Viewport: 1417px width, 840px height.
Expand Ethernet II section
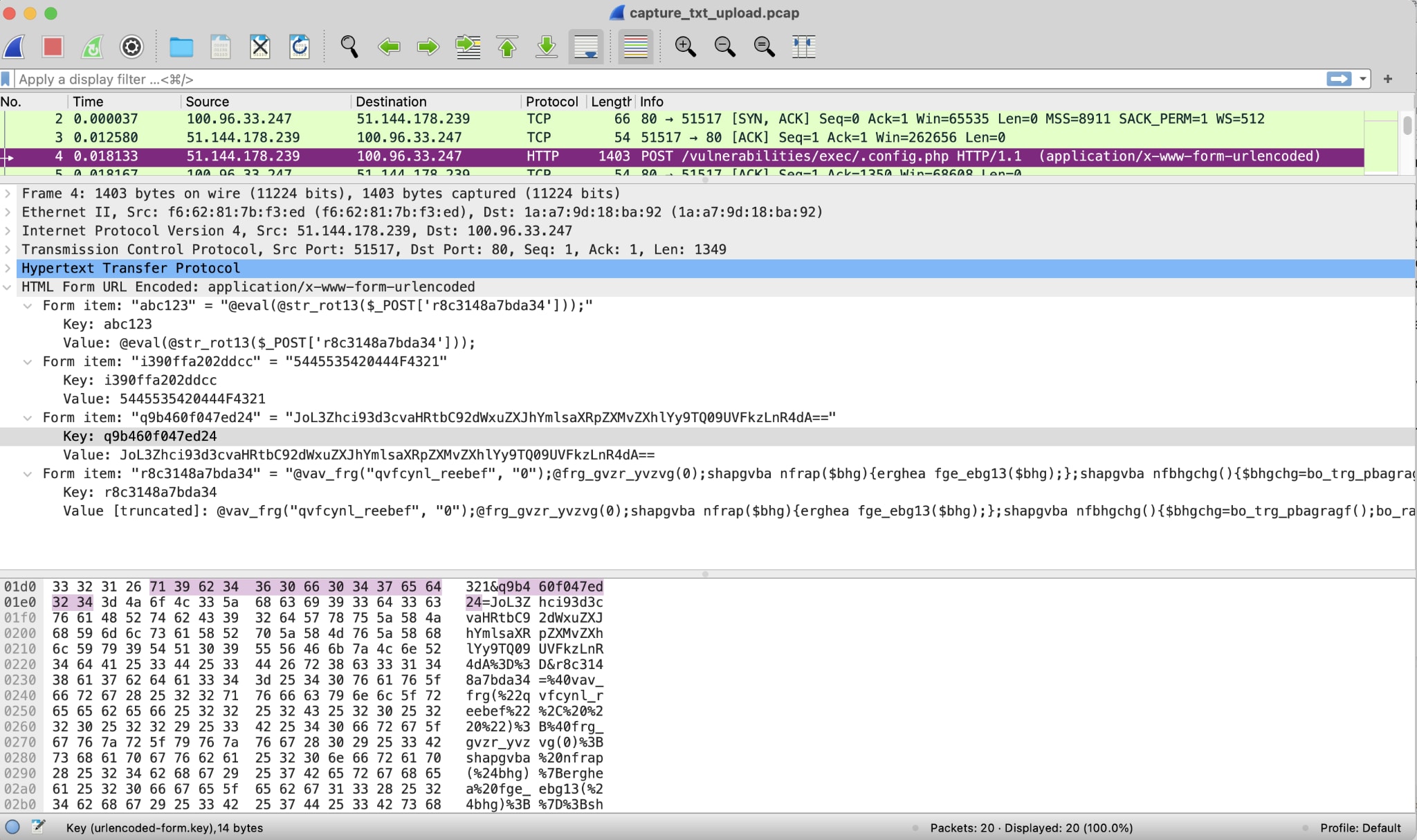8,212
